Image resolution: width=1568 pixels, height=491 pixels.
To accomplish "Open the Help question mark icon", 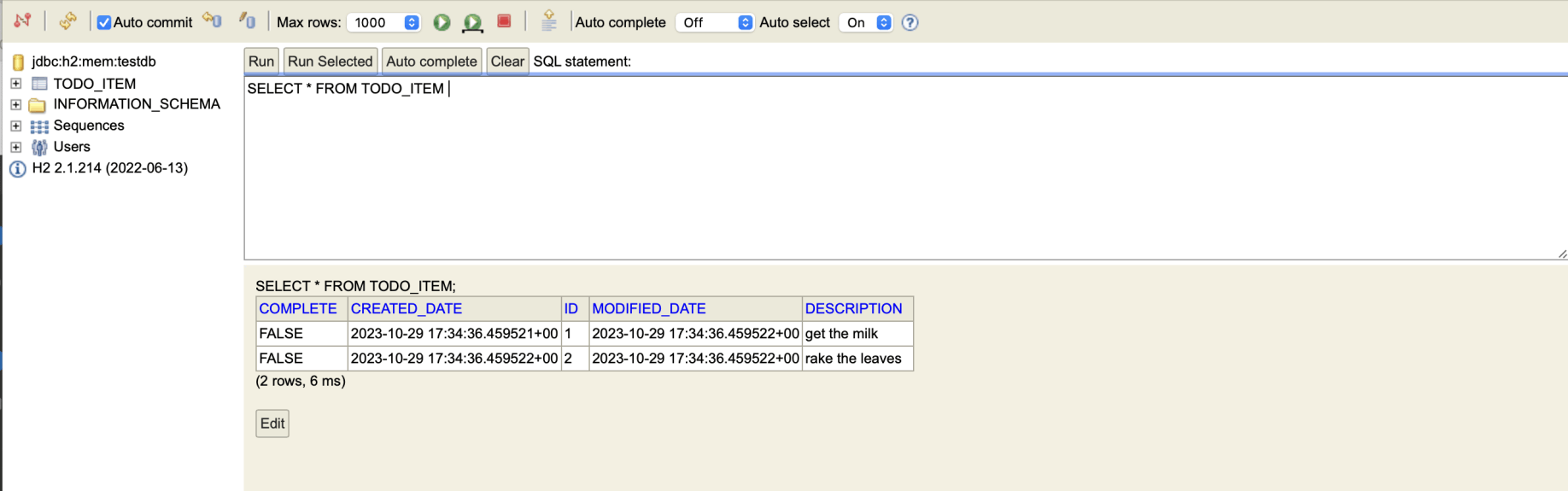I will [910, 22].
